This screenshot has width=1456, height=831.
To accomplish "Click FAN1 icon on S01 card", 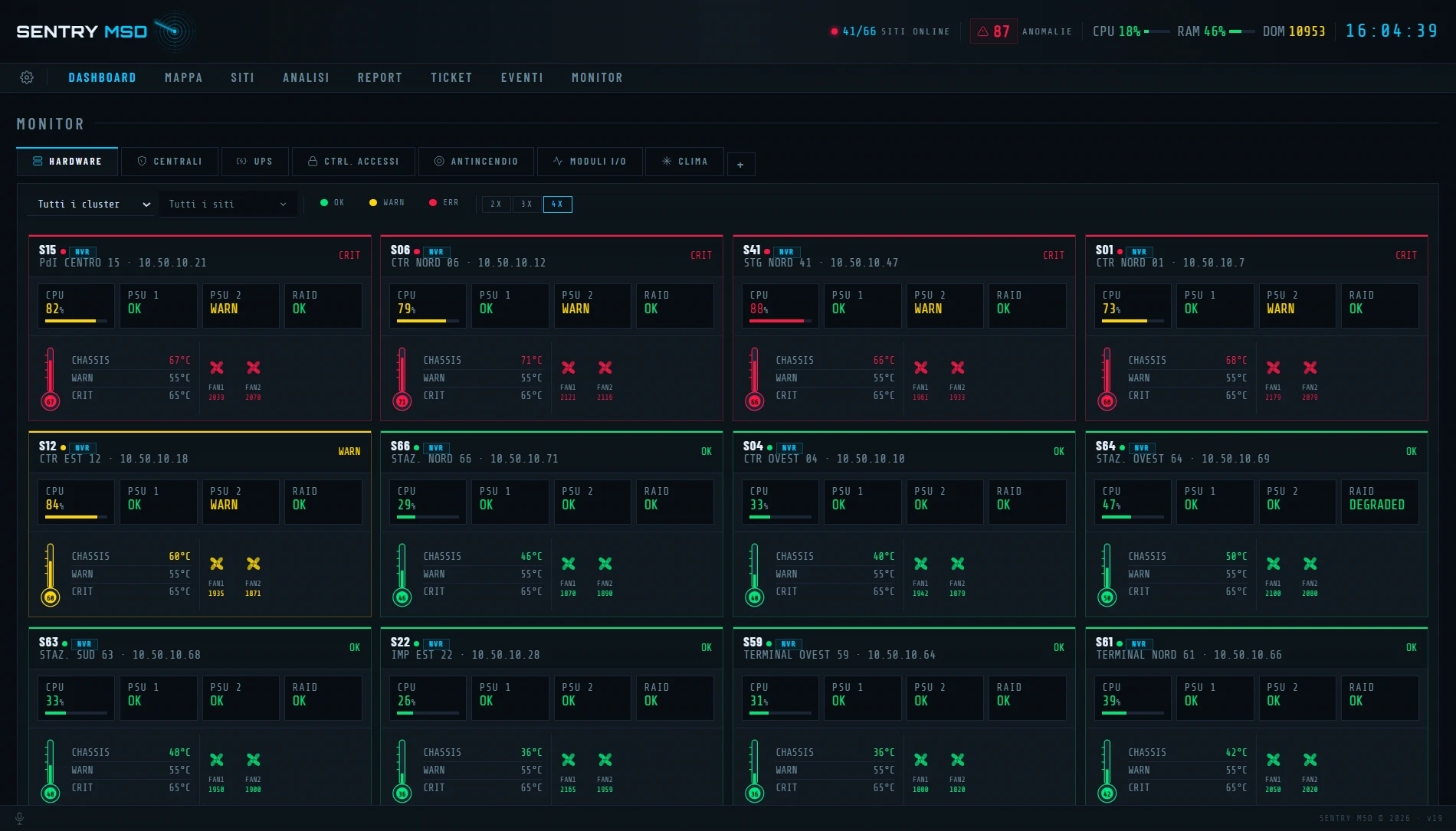I will click(1274, 368).
